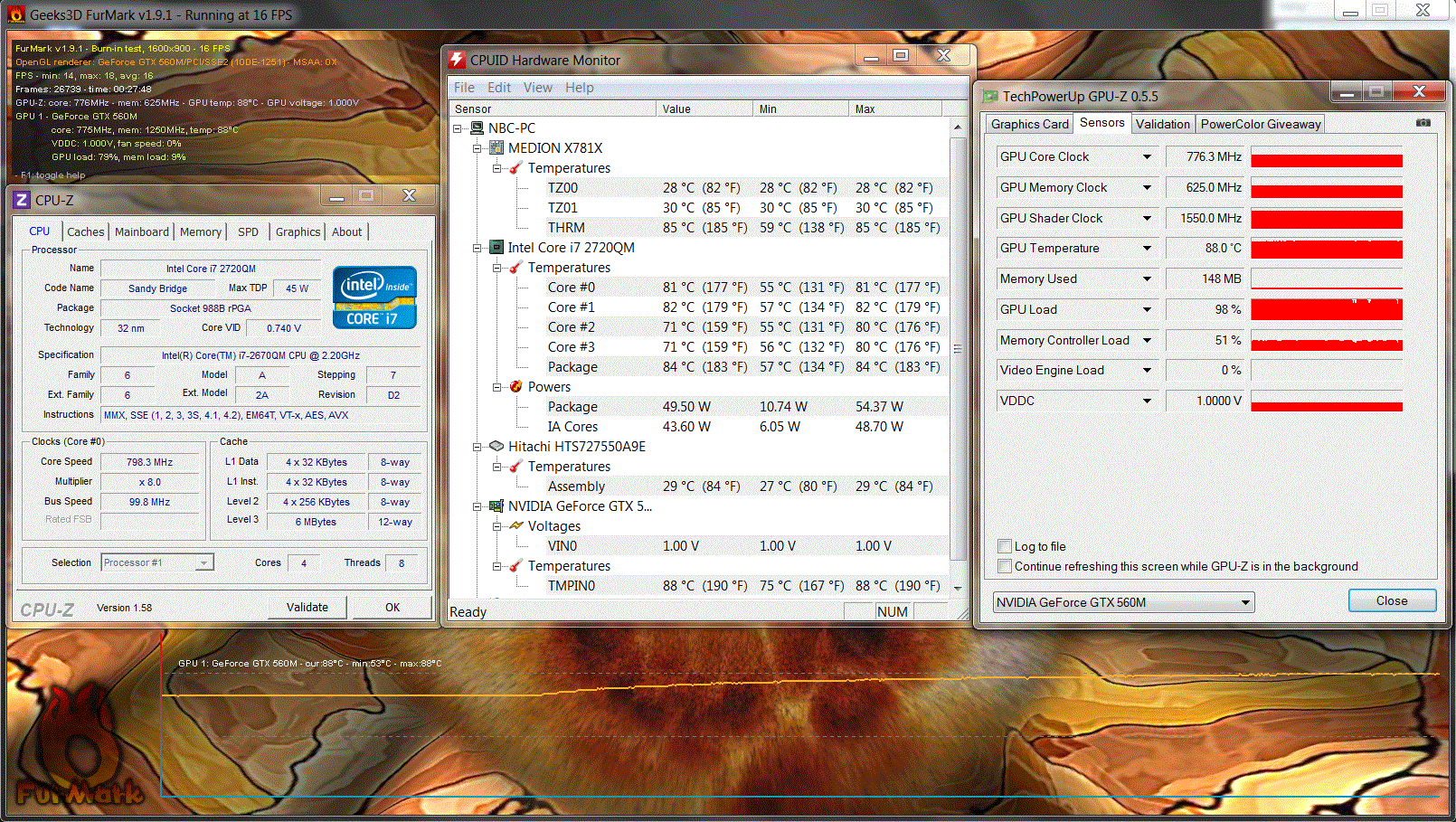Collapse the NBC-PC tree node
Viewport: 1456px width, 822px height.
(x=458, y=128)
